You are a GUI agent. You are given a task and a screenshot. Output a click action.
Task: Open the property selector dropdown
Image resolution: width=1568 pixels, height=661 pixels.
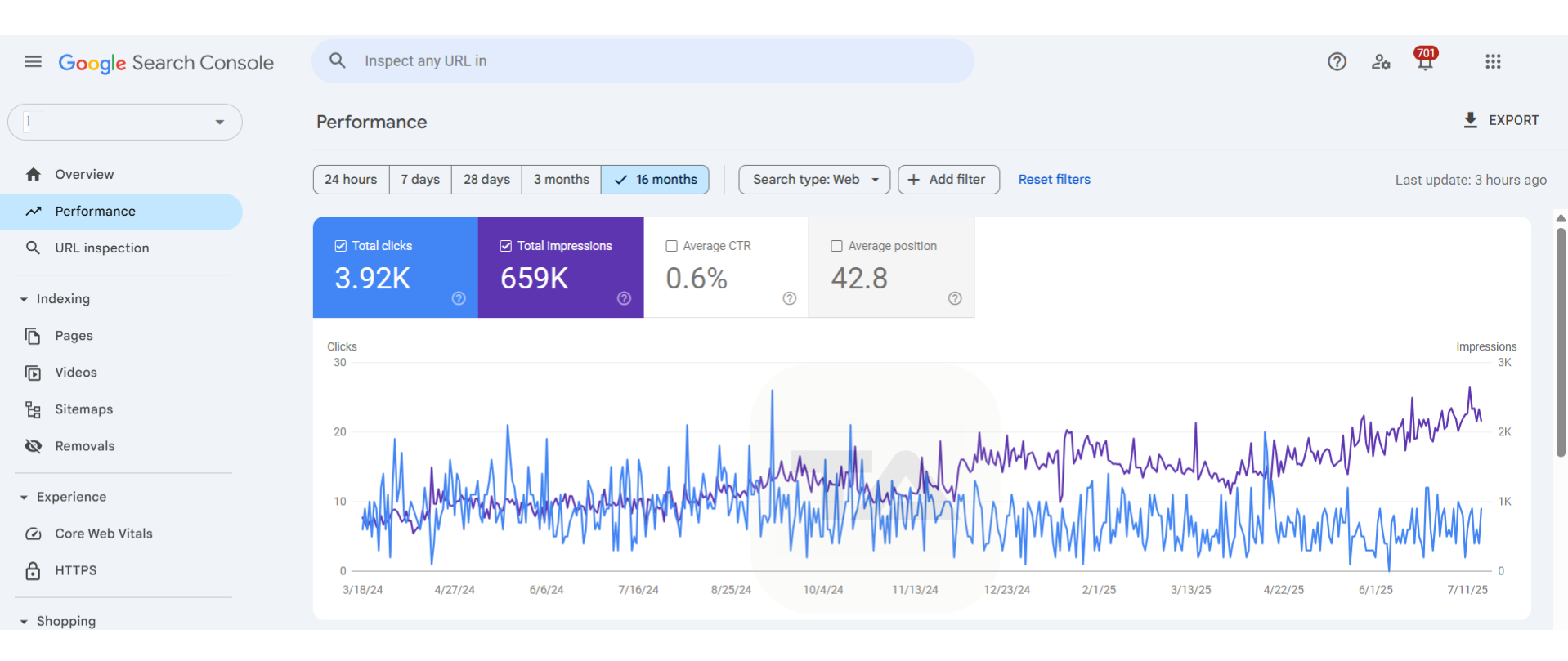click(125, 122)
